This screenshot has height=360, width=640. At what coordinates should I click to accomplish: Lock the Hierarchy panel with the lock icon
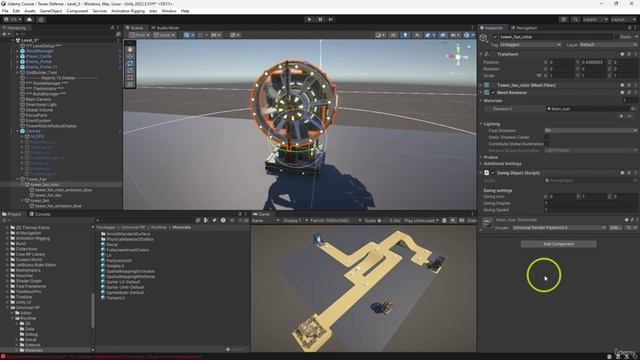112,28
